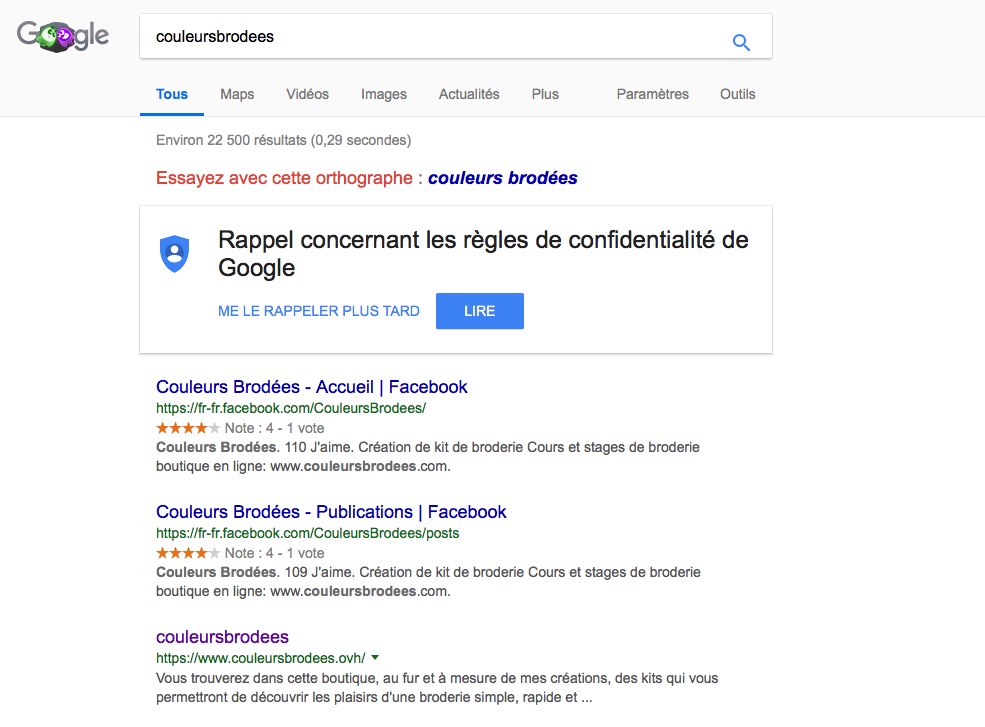985x727 pixels.
Task: Click star rating of Accueil Facebook result
Action: pyautogui.click(x=188, y=428)
